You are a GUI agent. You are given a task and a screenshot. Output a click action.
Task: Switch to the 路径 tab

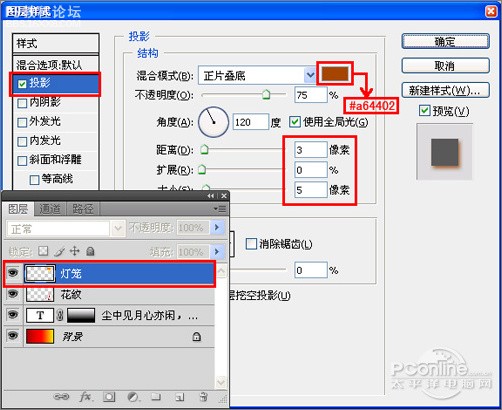83,209
